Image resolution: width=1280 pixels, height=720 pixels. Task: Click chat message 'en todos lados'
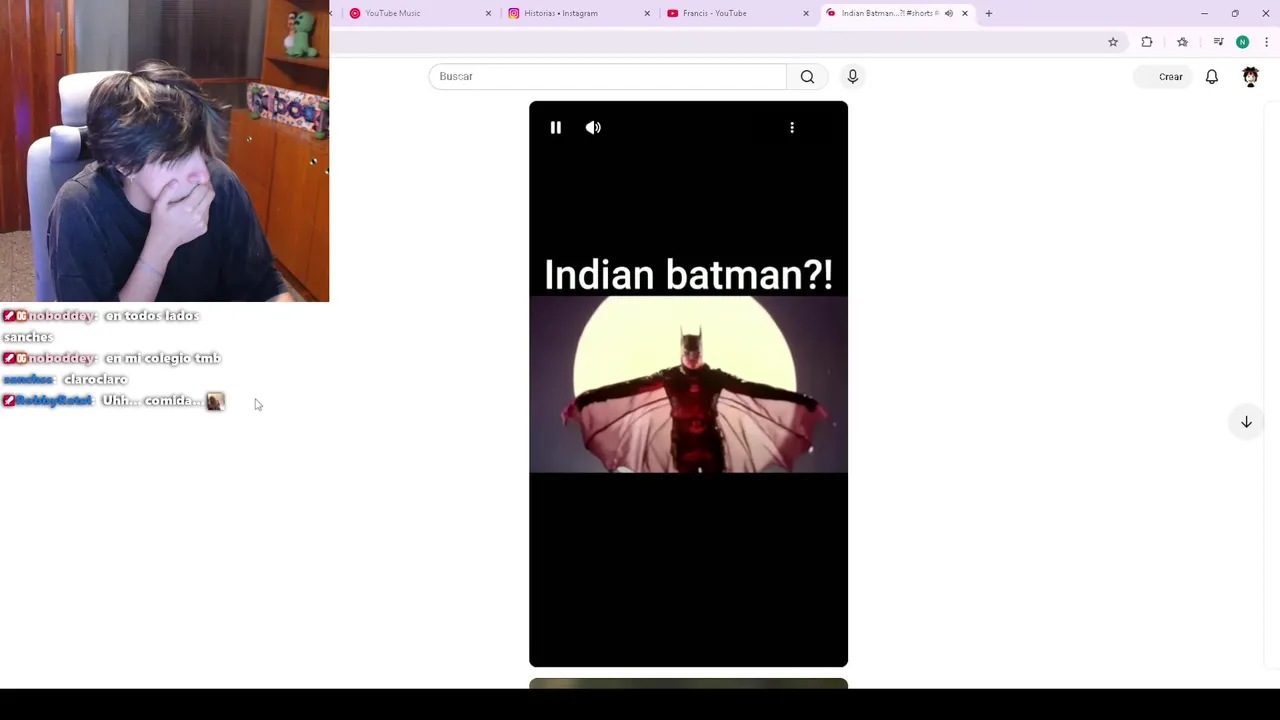pos(152,316)
